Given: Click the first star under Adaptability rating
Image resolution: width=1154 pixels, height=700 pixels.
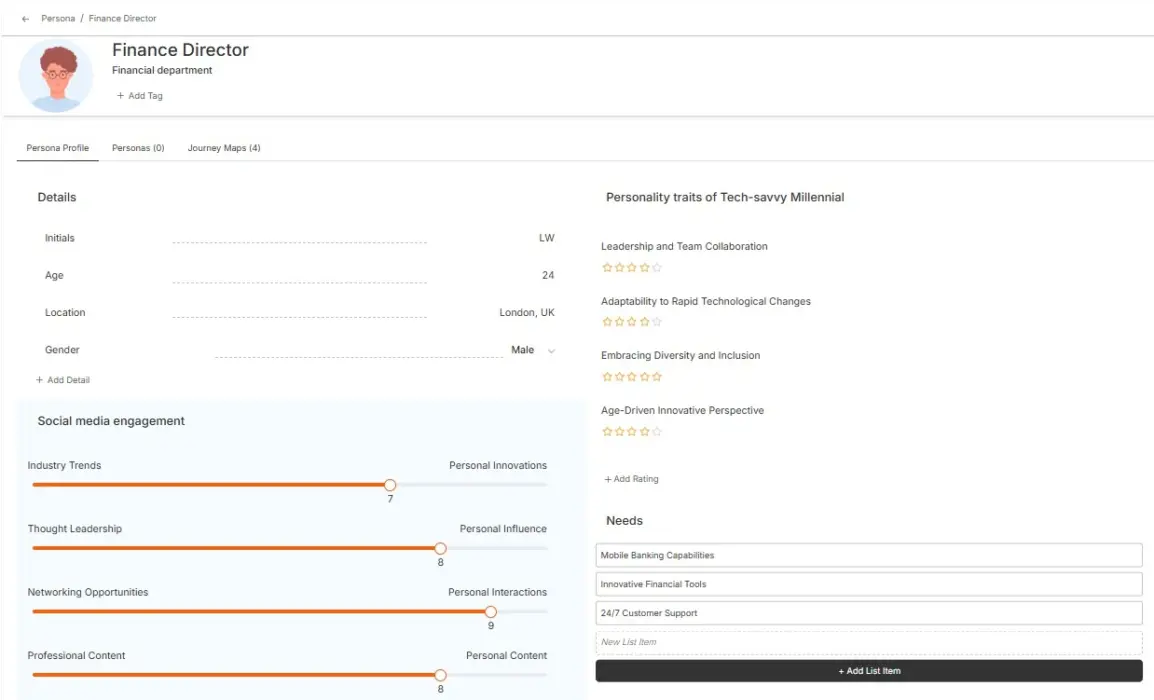Looking at the screenshot, I should 606,321.
